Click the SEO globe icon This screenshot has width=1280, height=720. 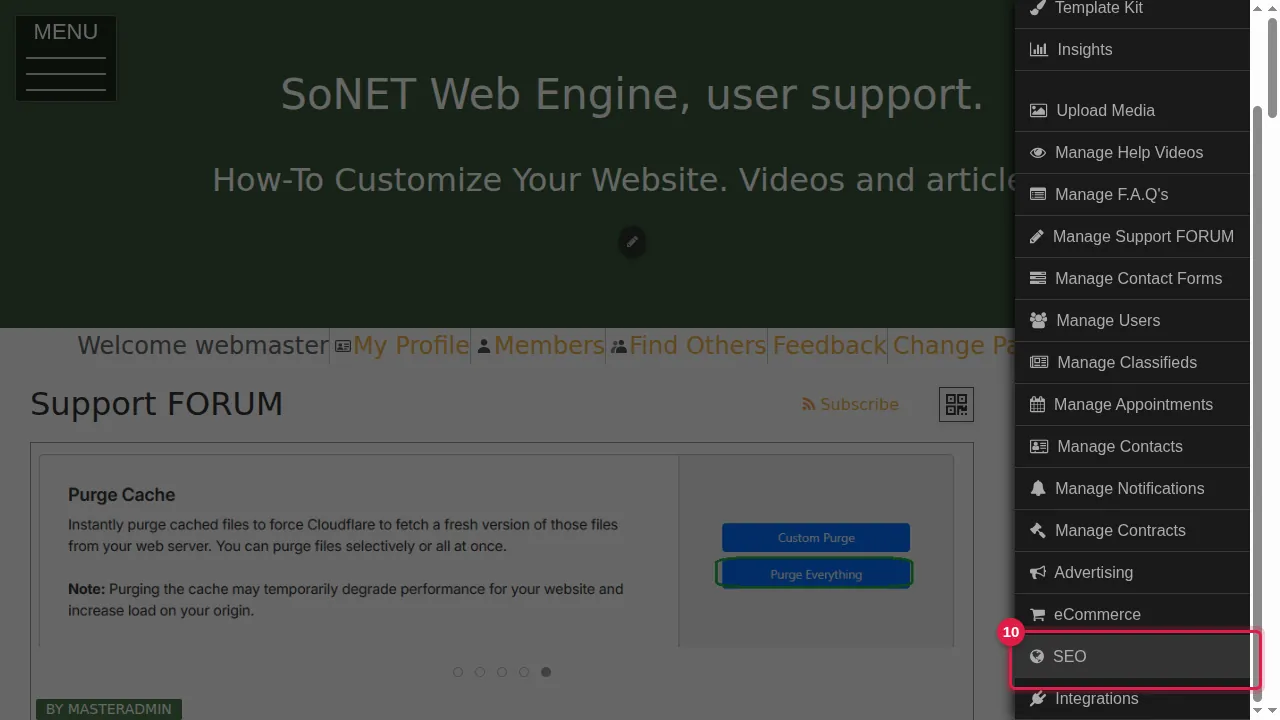click(1037, 657)
